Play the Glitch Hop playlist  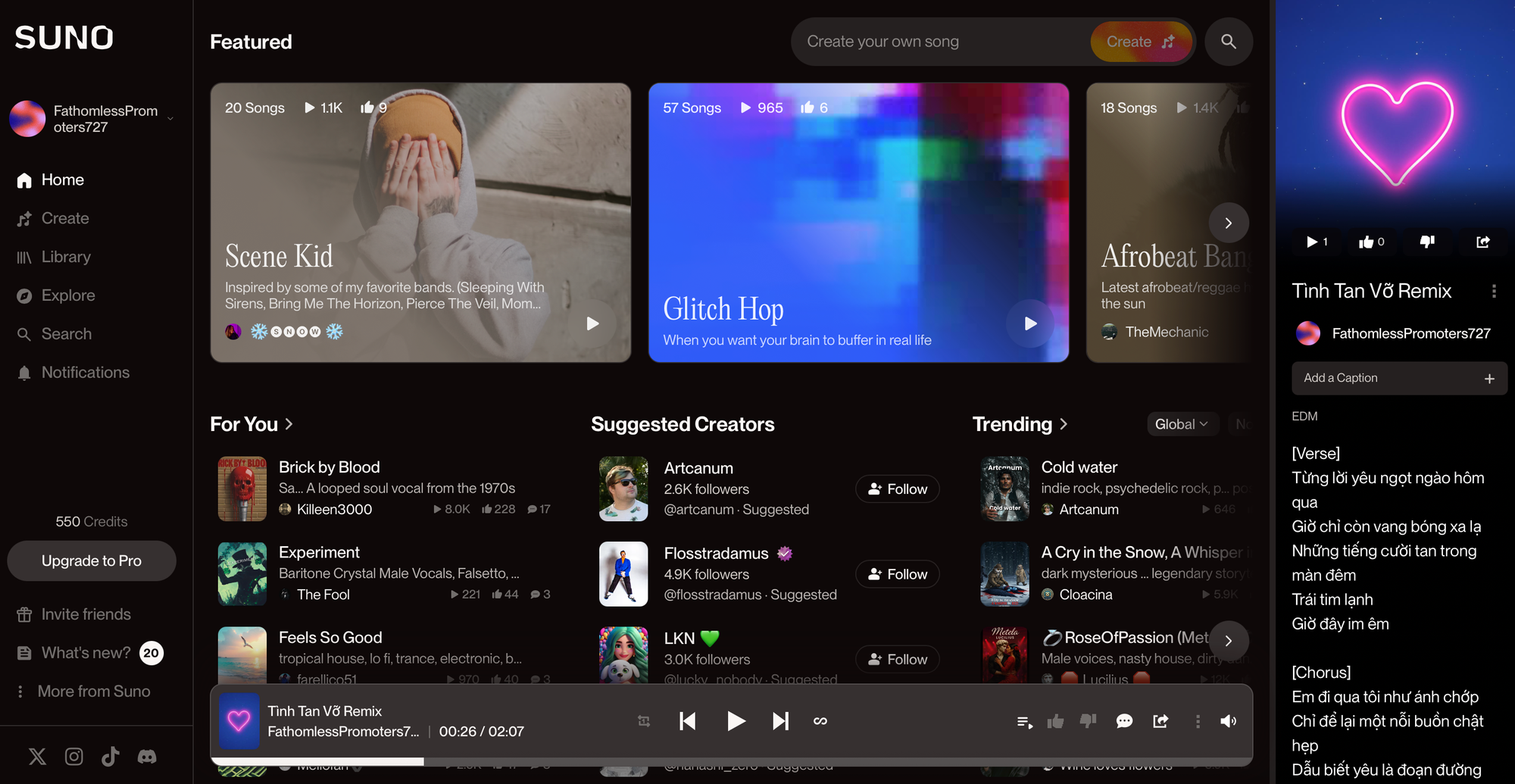(x=1030, y=323)
